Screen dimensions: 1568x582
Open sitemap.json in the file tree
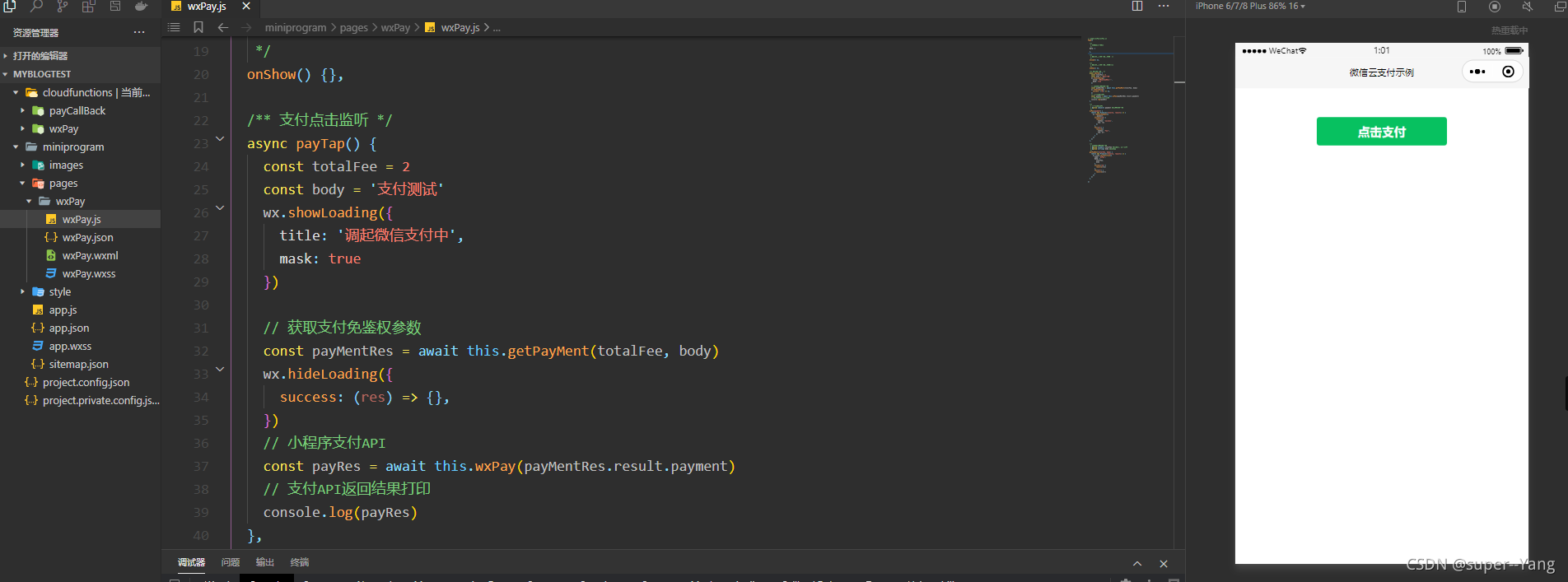tap(81, 364)
